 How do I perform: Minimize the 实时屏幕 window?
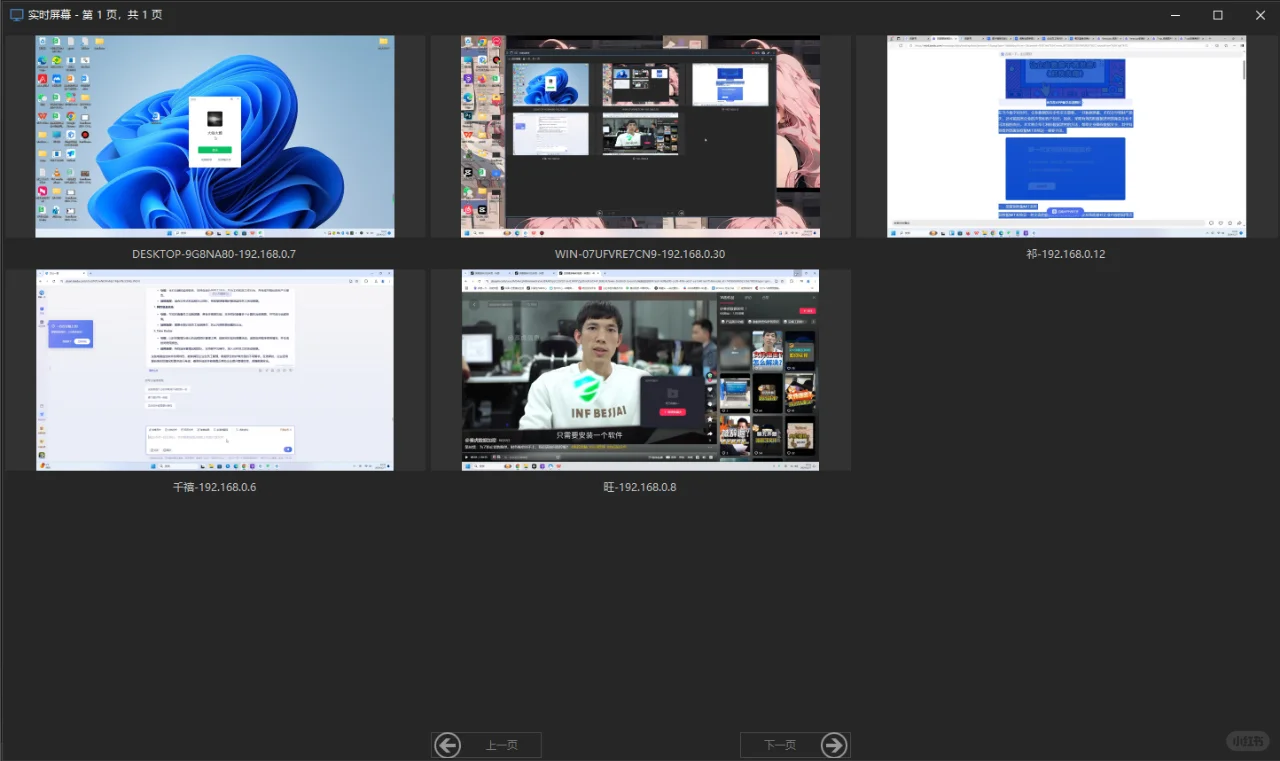[x=1175, y=15]
